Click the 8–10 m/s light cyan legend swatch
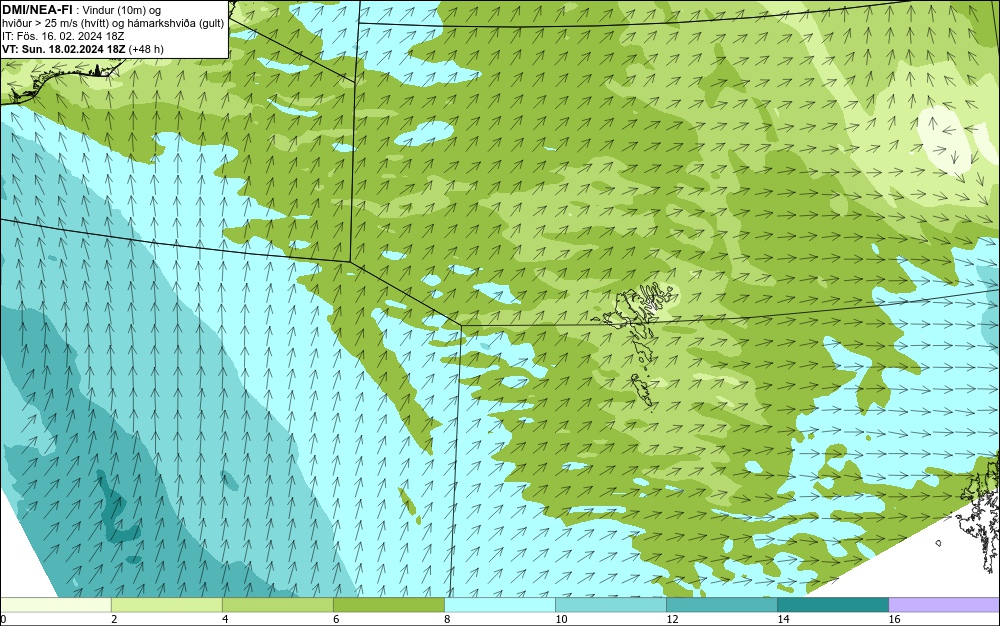The width and height of the screenshot is (1000, 626). tap(499, 604)
